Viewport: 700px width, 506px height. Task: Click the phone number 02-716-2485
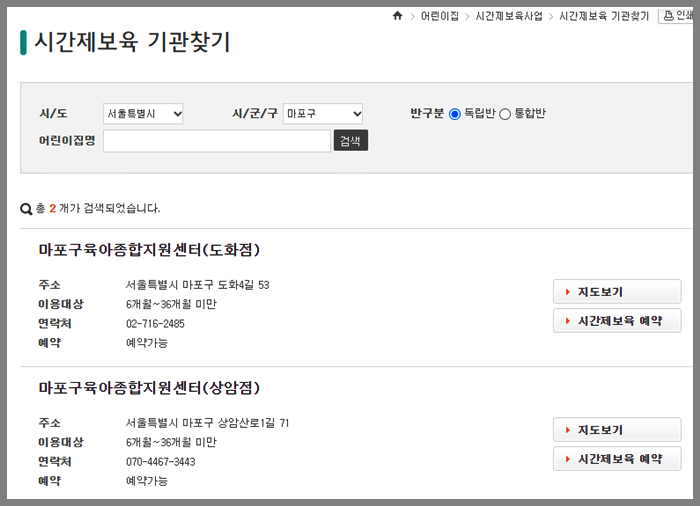tap(155, 324)
